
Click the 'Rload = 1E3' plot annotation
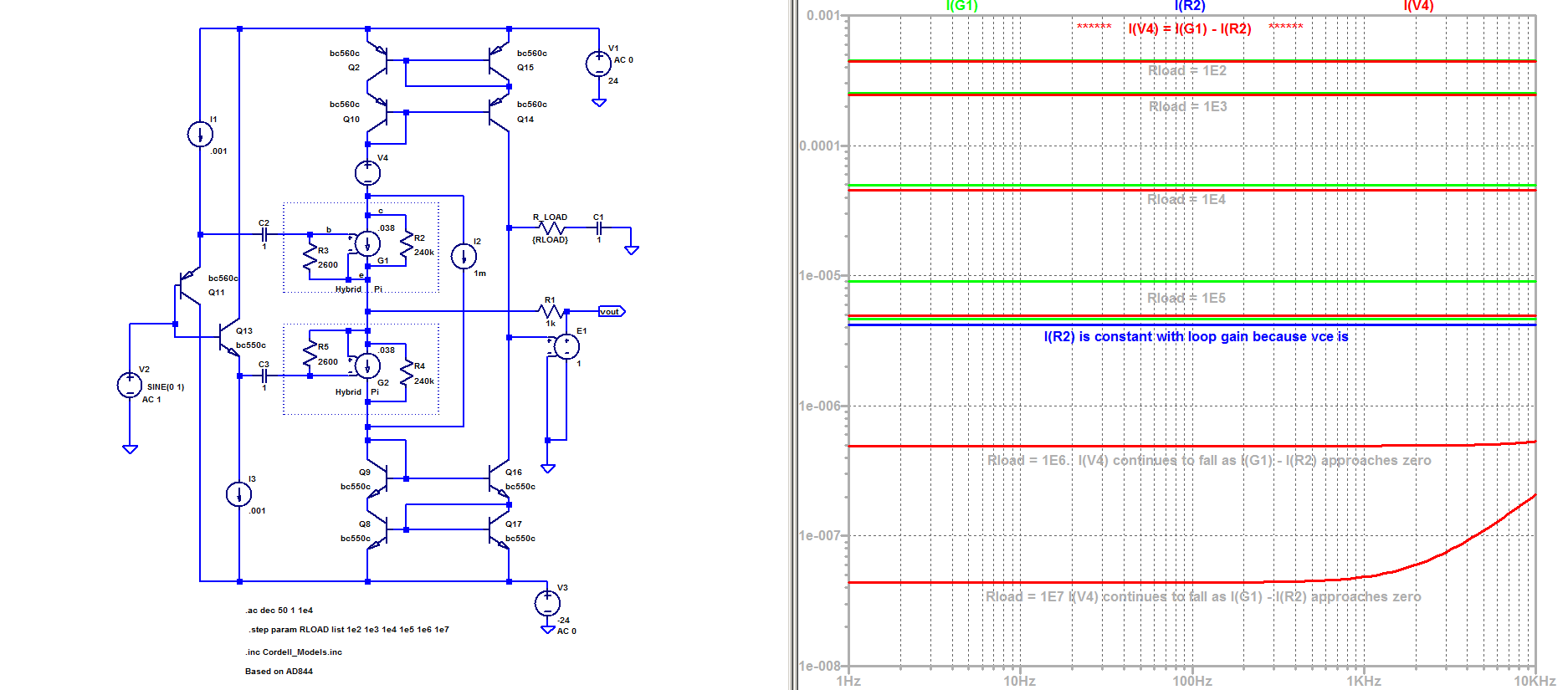click(1188, 107)
